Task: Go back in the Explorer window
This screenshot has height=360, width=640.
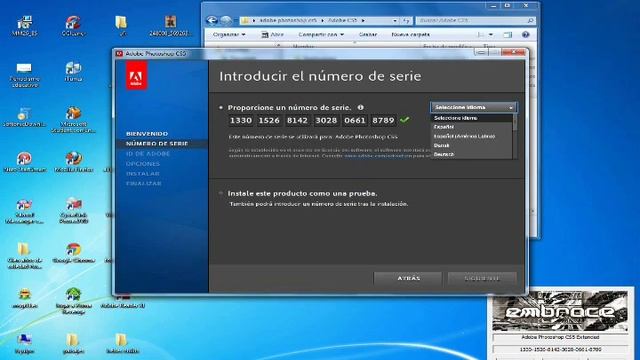Action: tap(211, 20)
